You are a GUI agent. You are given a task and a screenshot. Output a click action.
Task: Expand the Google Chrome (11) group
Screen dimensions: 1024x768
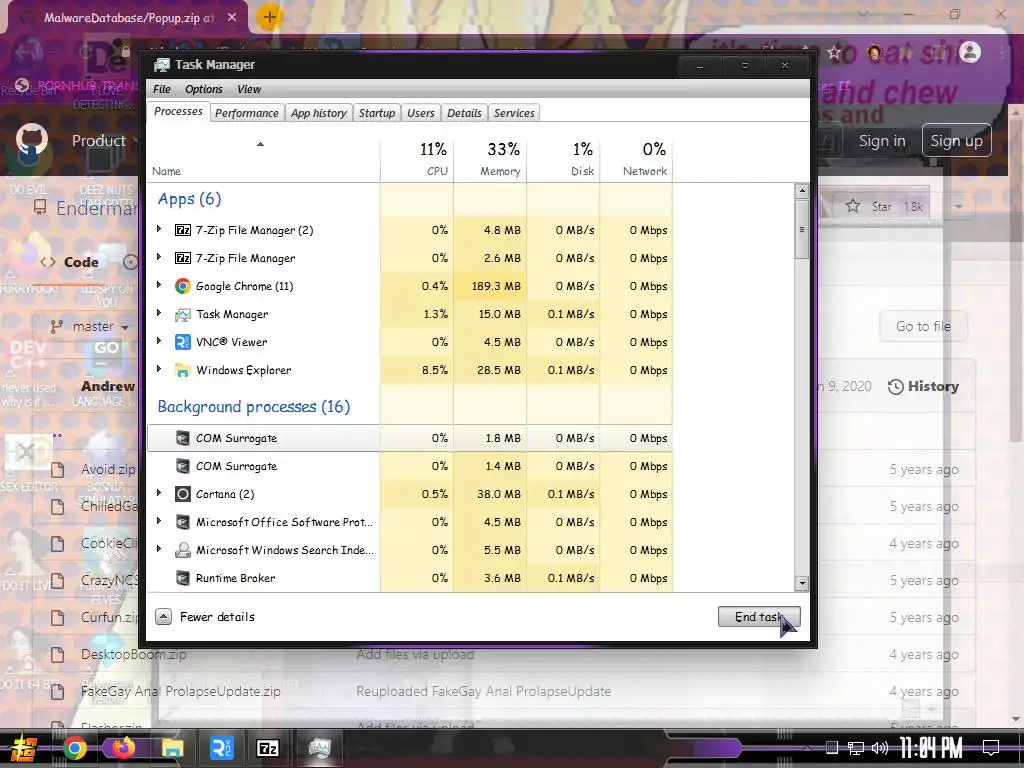click(x=159, y=285)
